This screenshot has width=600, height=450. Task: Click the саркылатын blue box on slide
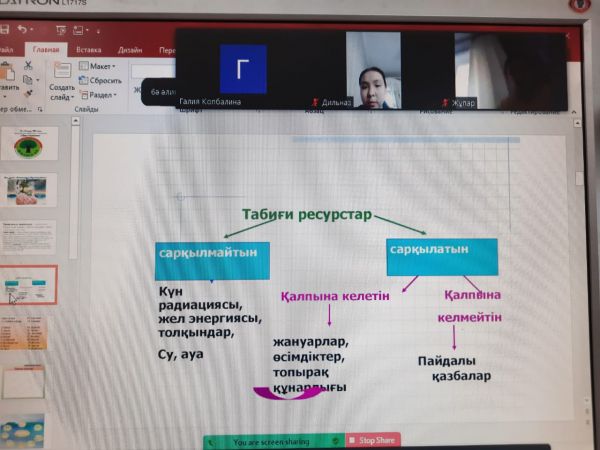(442, 255)
